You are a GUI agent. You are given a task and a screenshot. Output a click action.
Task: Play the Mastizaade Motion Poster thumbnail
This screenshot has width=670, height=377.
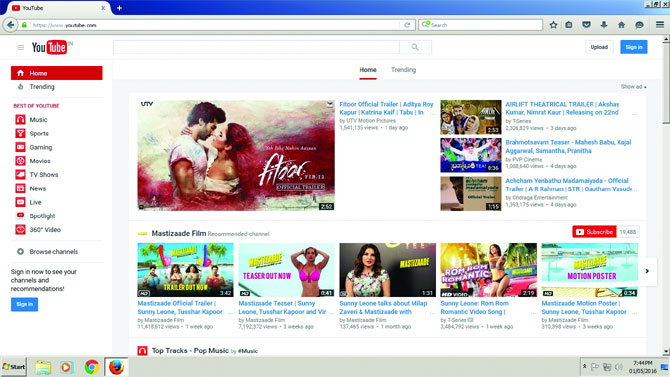pos(590,270)
